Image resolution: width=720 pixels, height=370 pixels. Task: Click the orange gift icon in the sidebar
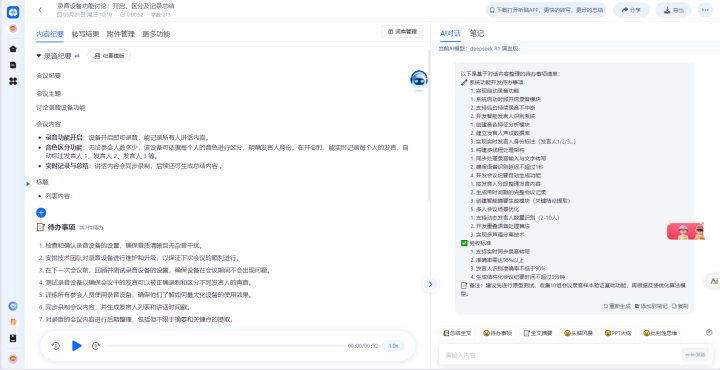(13, 322)
